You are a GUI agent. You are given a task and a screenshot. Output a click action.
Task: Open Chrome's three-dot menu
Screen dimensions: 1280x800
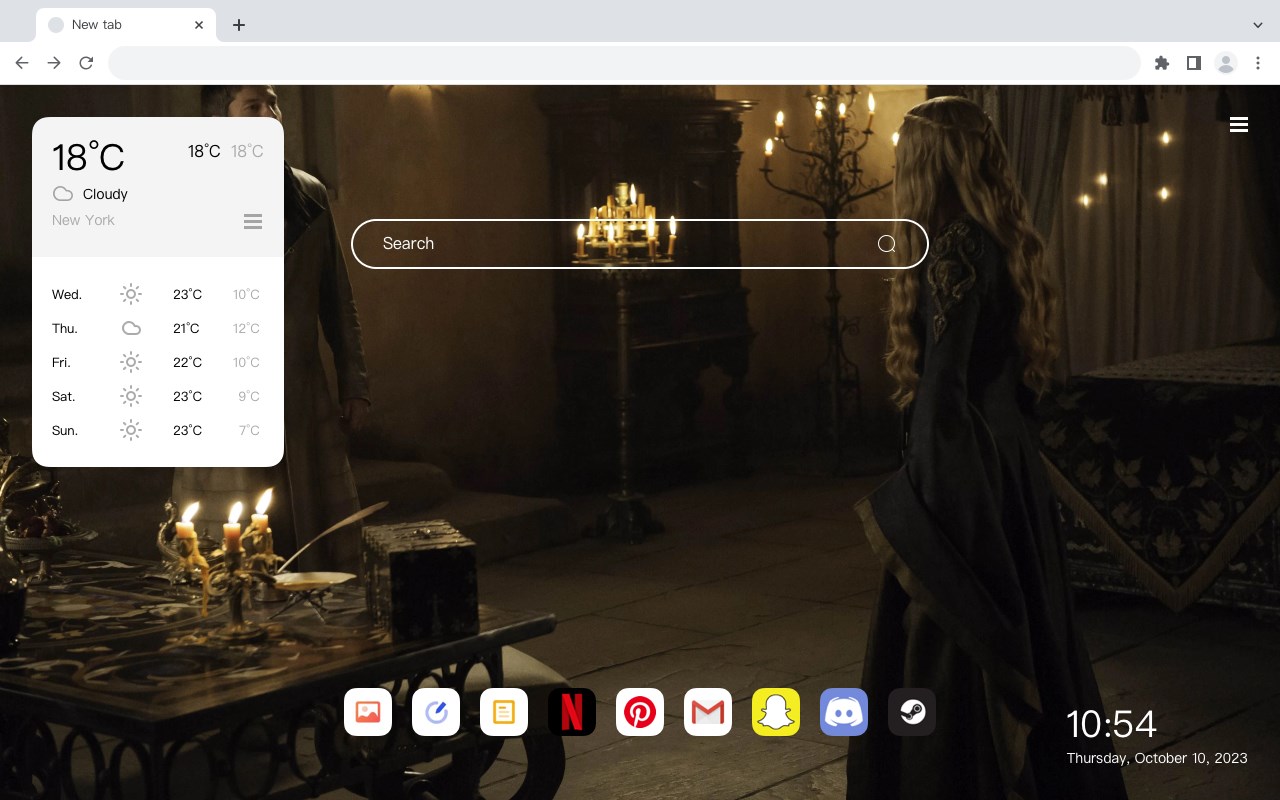[x=1258, y=63]
